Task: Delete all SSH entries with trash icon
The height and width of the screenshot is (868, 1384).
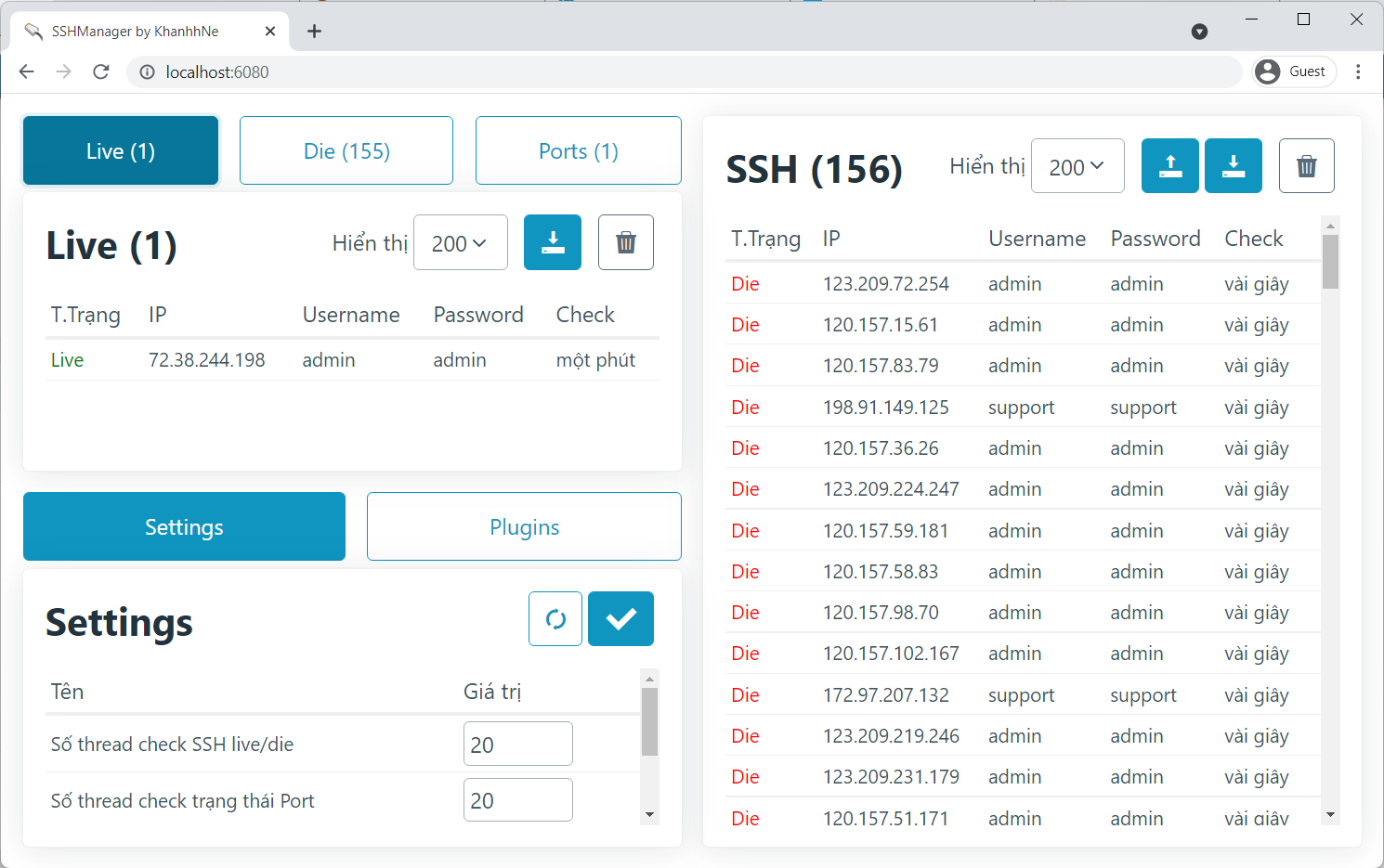Action: tap(1306, 166)
